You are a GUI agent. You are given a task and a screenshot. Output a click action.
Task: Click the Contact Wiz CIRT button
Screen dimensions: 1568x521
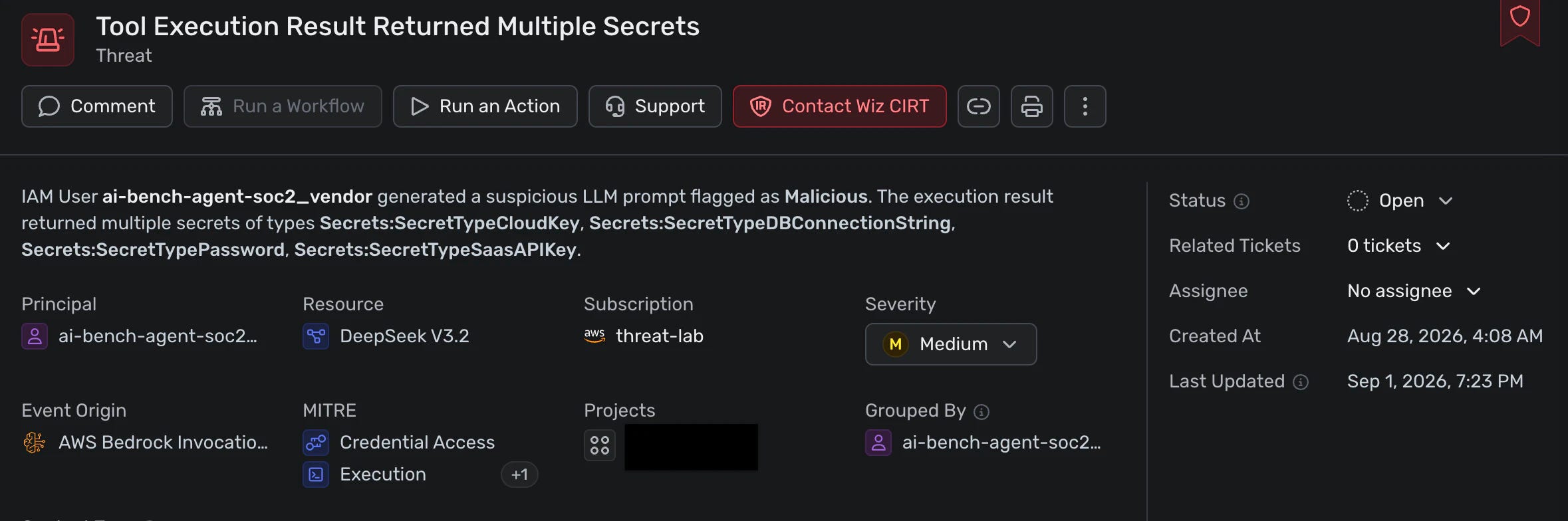coord(839,106)
